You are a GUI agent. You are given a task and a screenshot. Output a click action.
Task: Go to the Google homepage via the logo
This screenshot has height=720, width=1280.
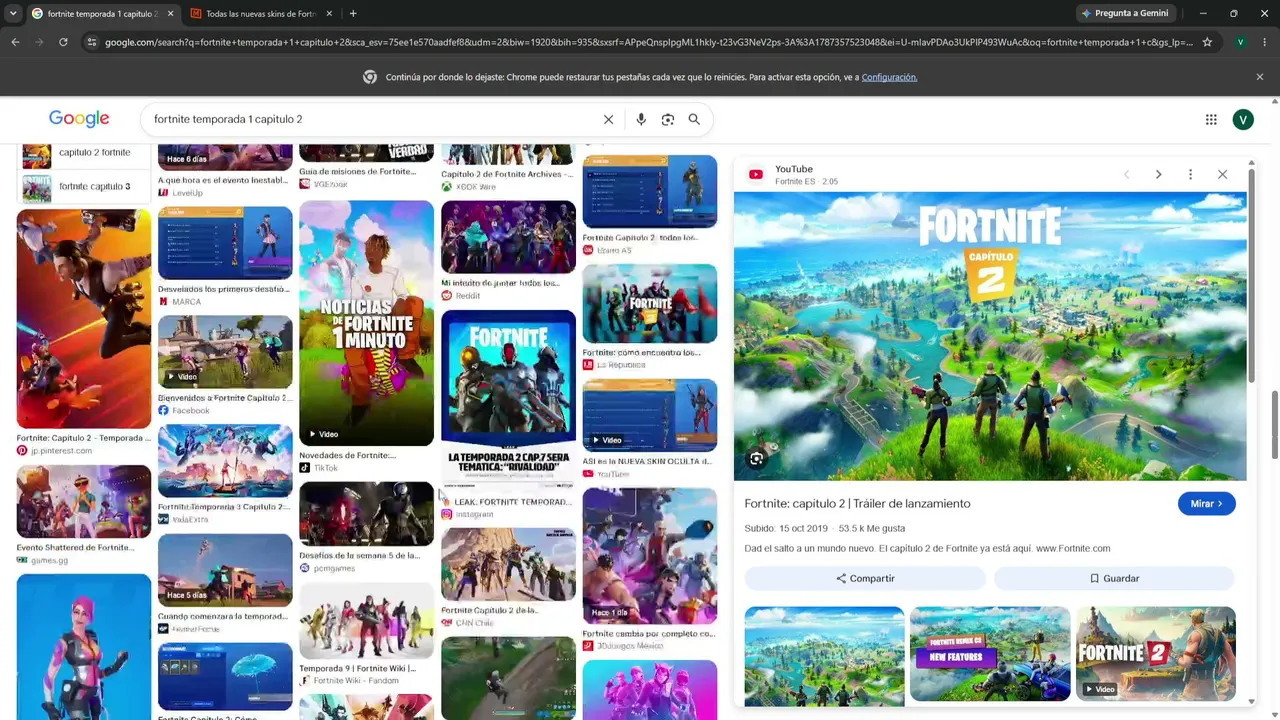coord(79,119)
